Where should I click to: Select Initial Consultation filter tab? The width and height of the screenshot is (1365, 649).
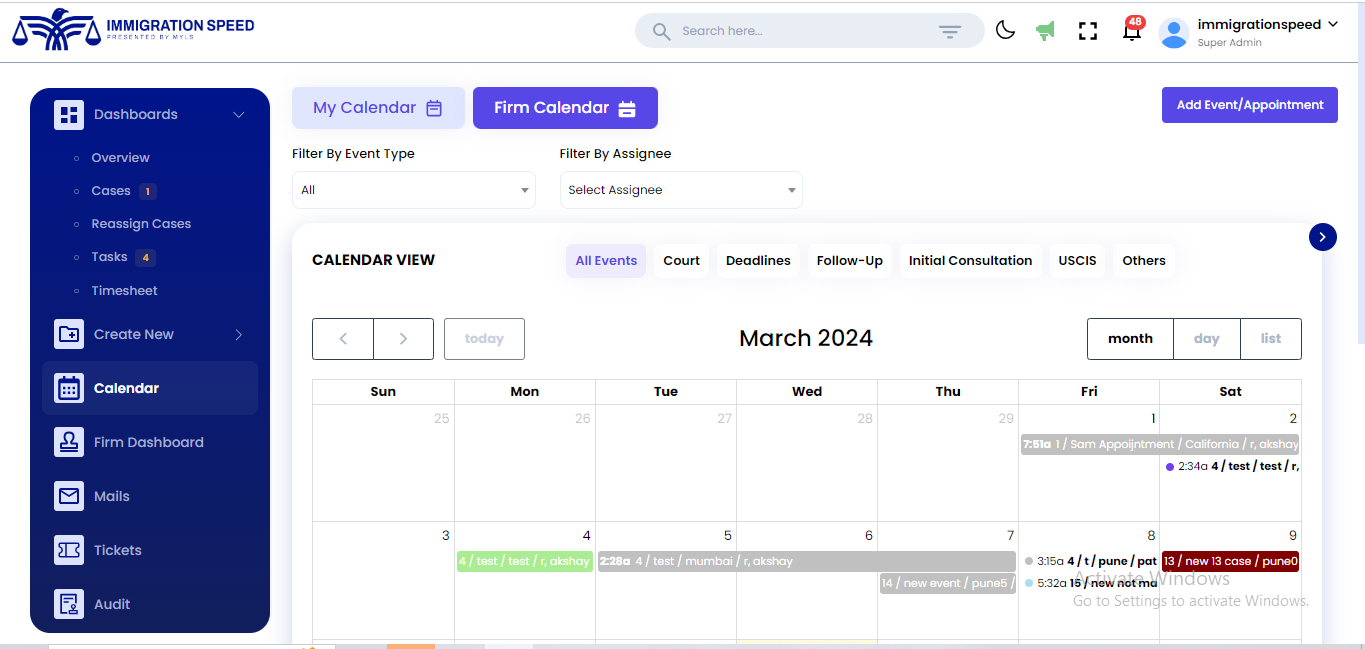tap(970, 261)
